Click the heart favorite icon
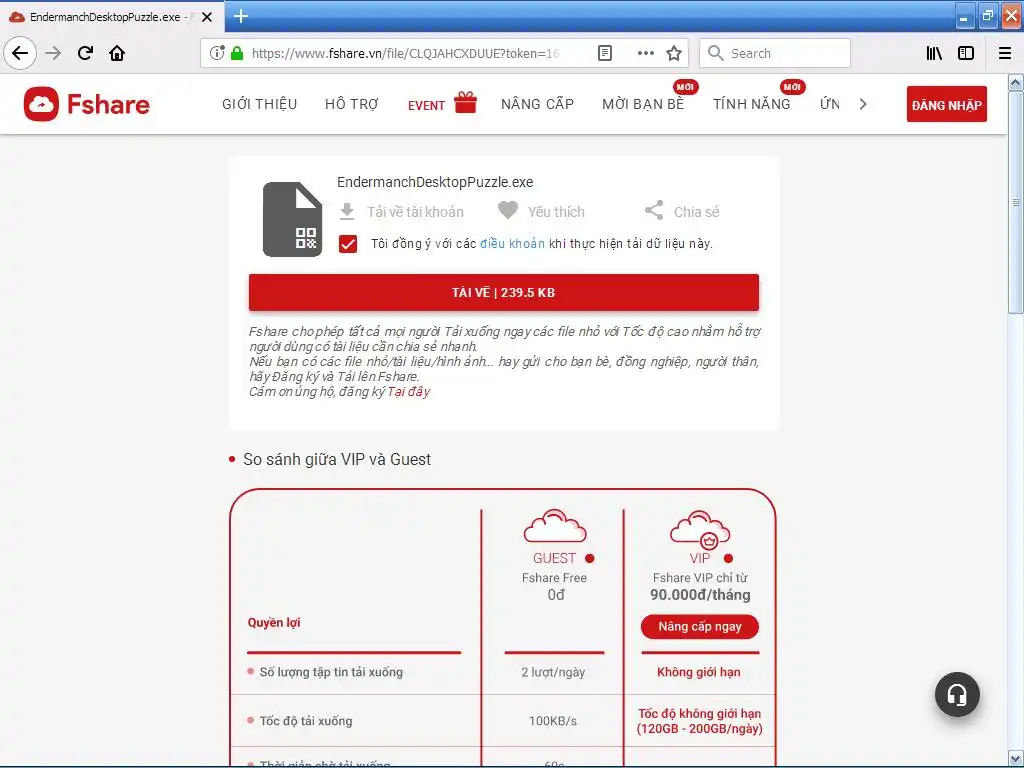 [507, 210]
